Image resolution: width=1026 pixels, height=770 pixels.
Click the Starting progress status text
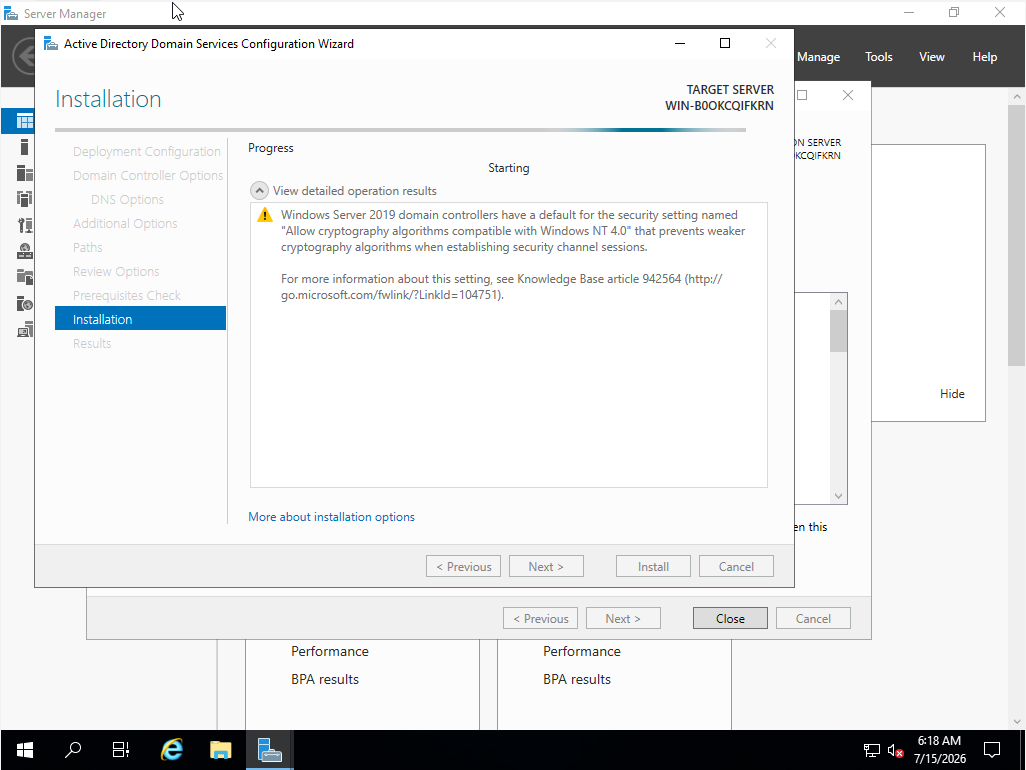pos(508,168)
